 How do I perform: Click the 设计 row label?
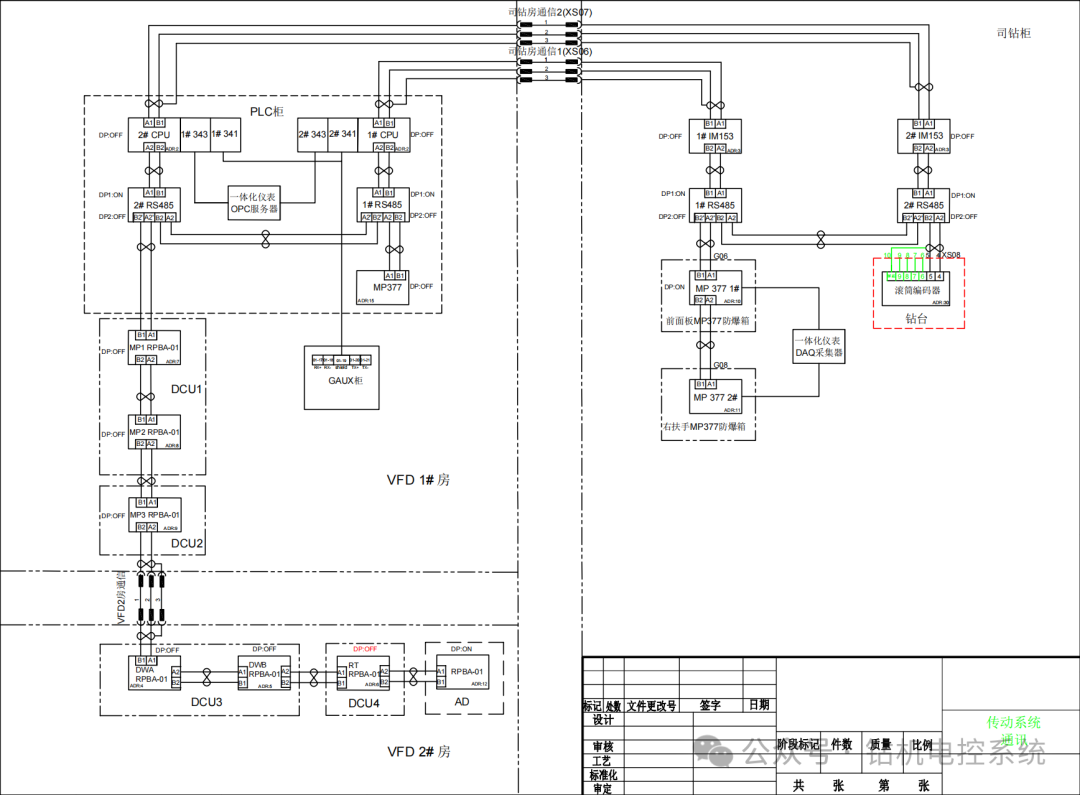[603, 720]
